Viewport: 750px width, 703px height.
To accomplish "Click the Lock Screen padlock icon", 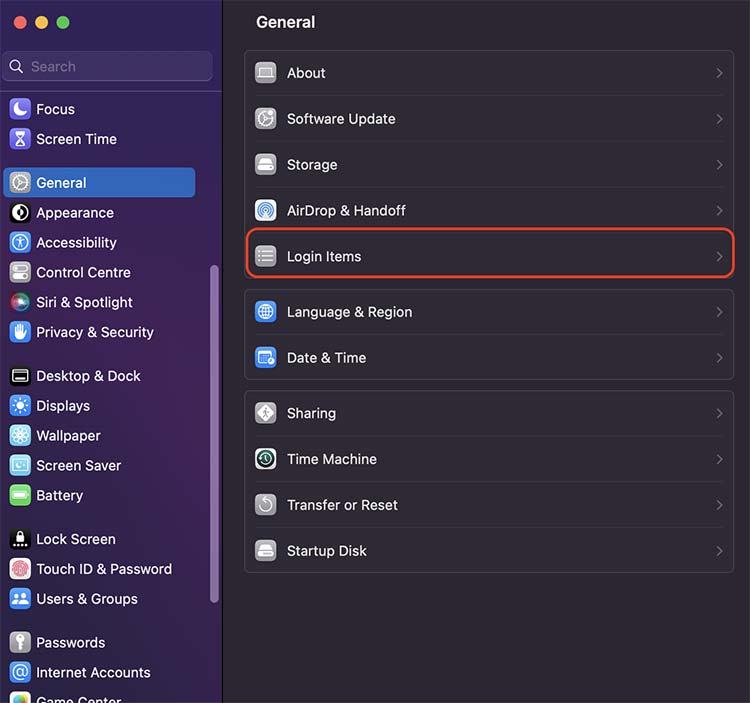I will coord(20,539).
